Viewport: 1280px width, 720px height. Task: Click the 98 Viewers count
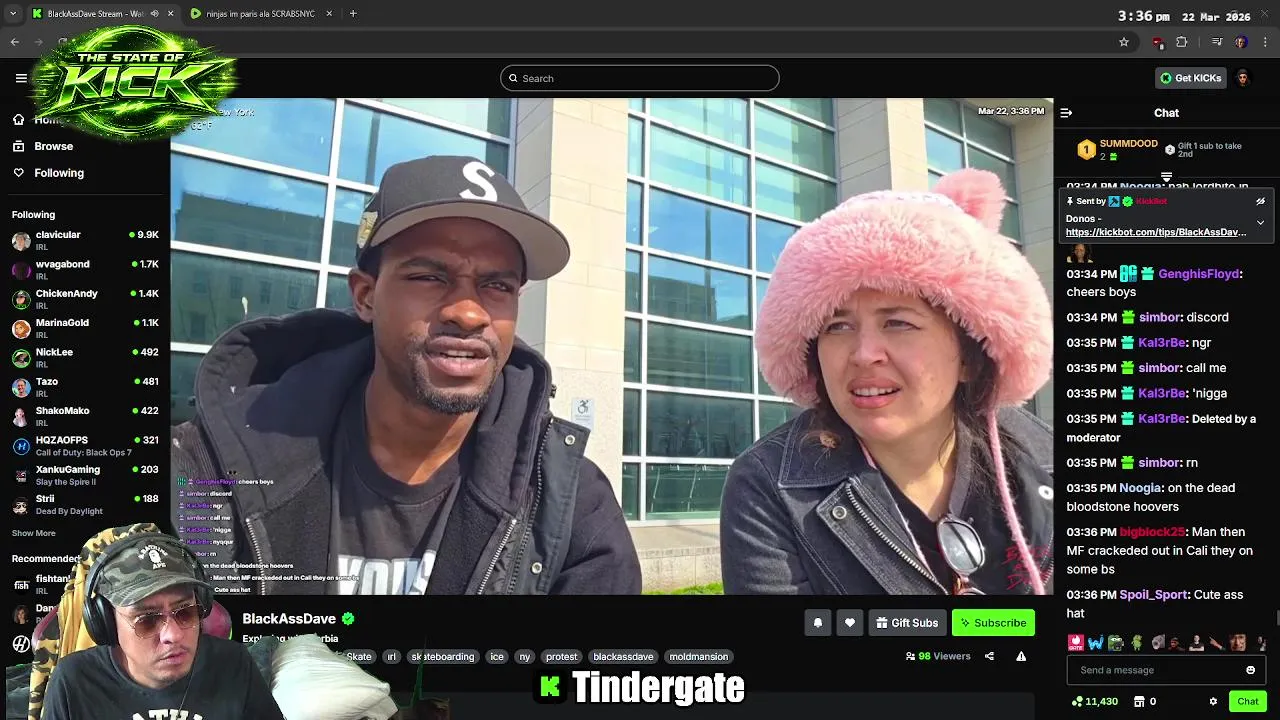pyautogui.click(x=938, y=657)
